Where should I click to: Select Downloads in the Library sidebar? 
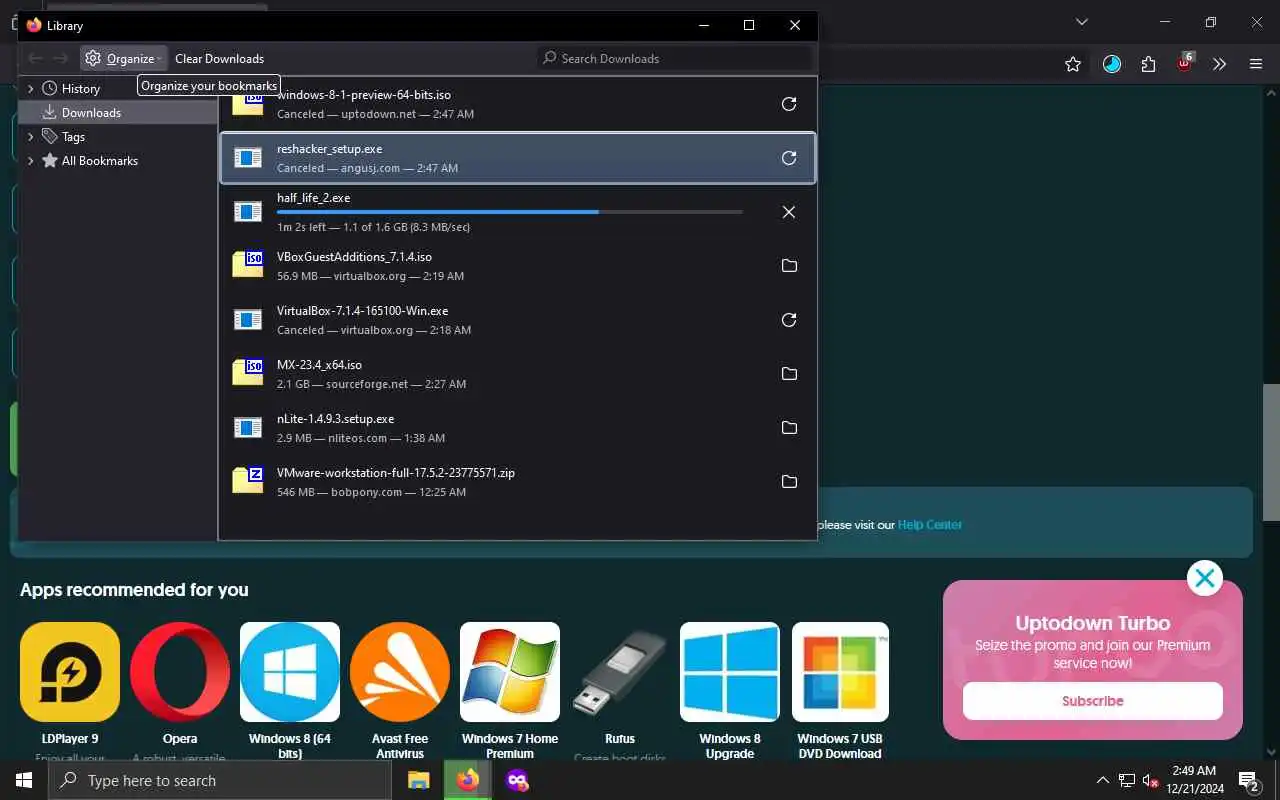click(118, 113)
